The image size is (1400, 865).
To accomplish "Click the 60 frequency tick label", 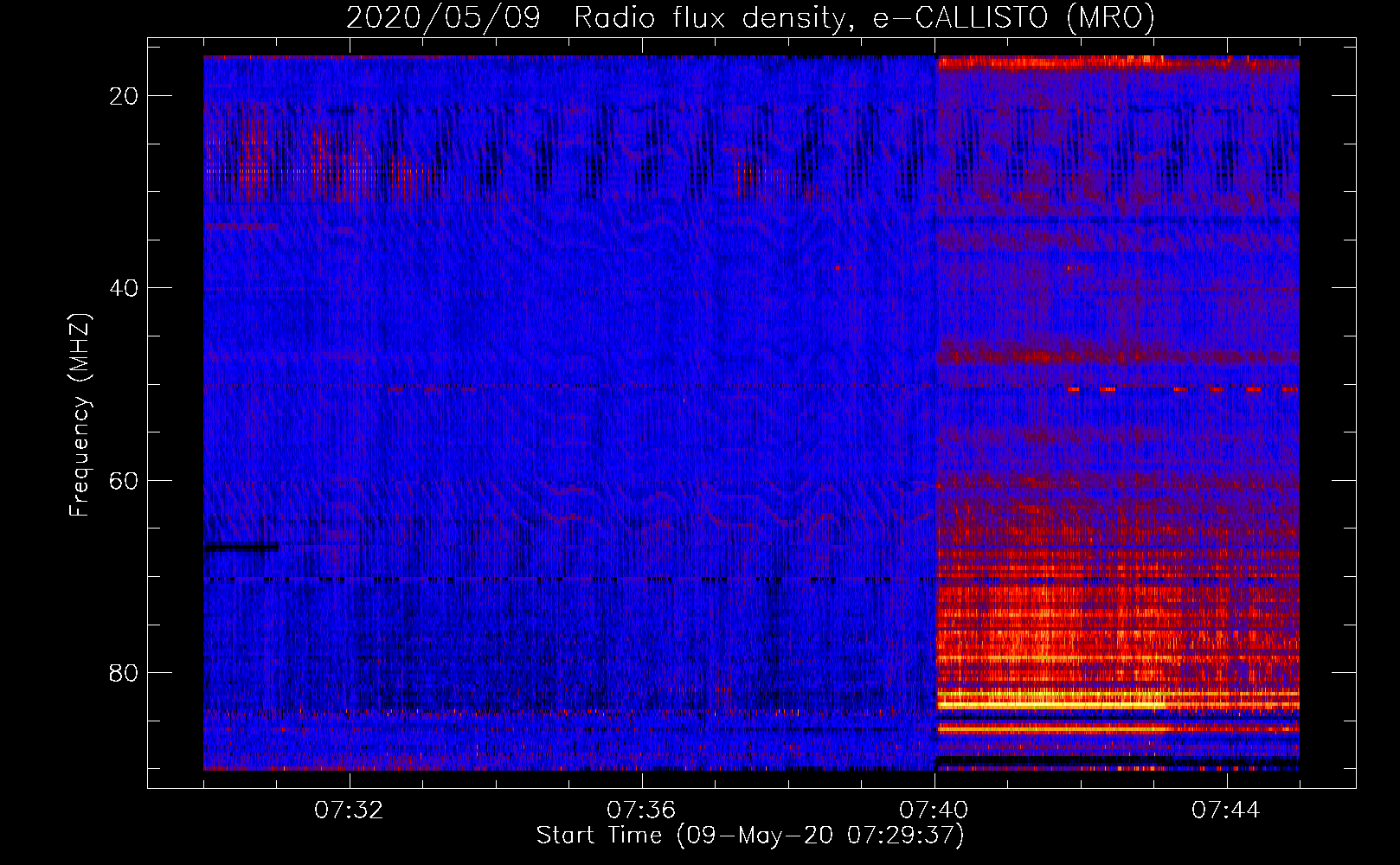I will [125, 480].
